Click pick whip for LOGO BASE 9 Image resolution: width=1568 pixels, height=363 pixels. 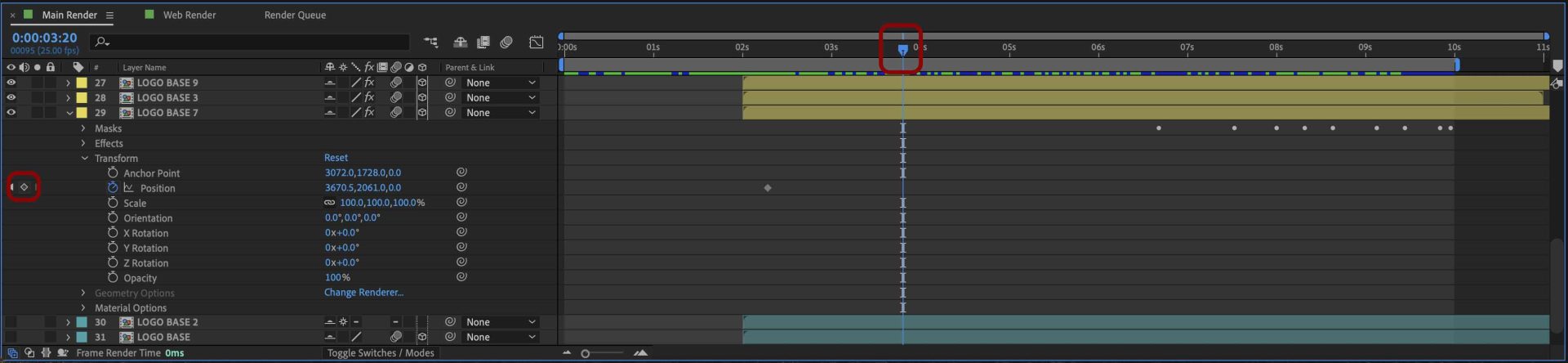tap(450, 83)
